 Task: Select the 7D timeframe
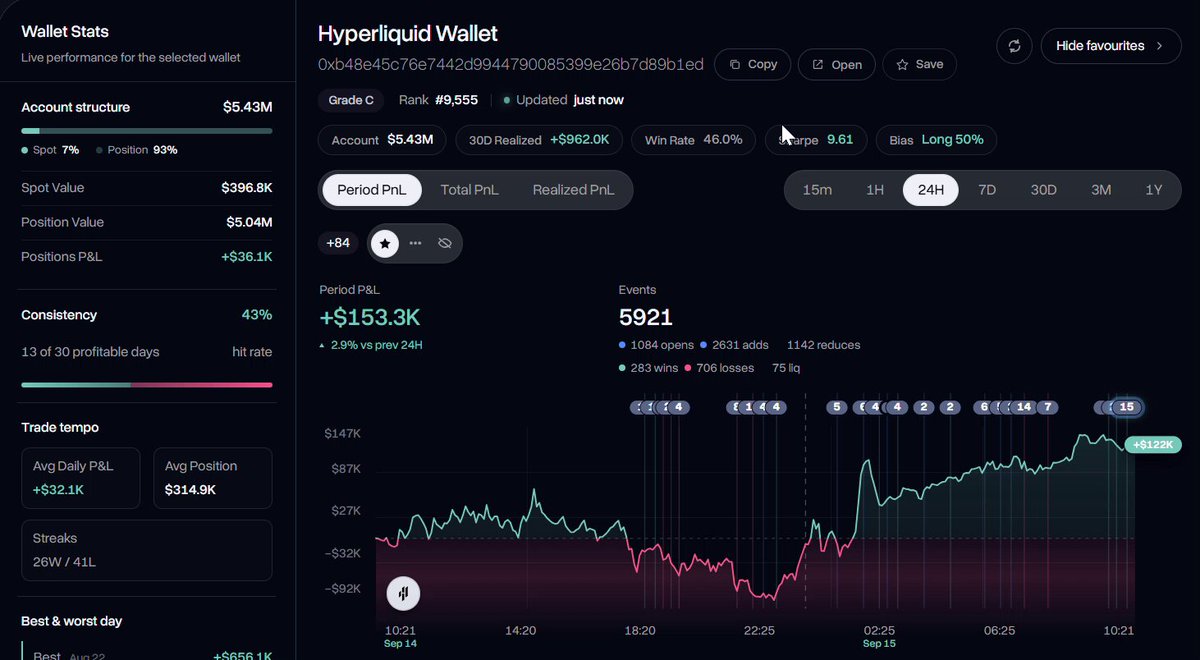click(987, 190)
